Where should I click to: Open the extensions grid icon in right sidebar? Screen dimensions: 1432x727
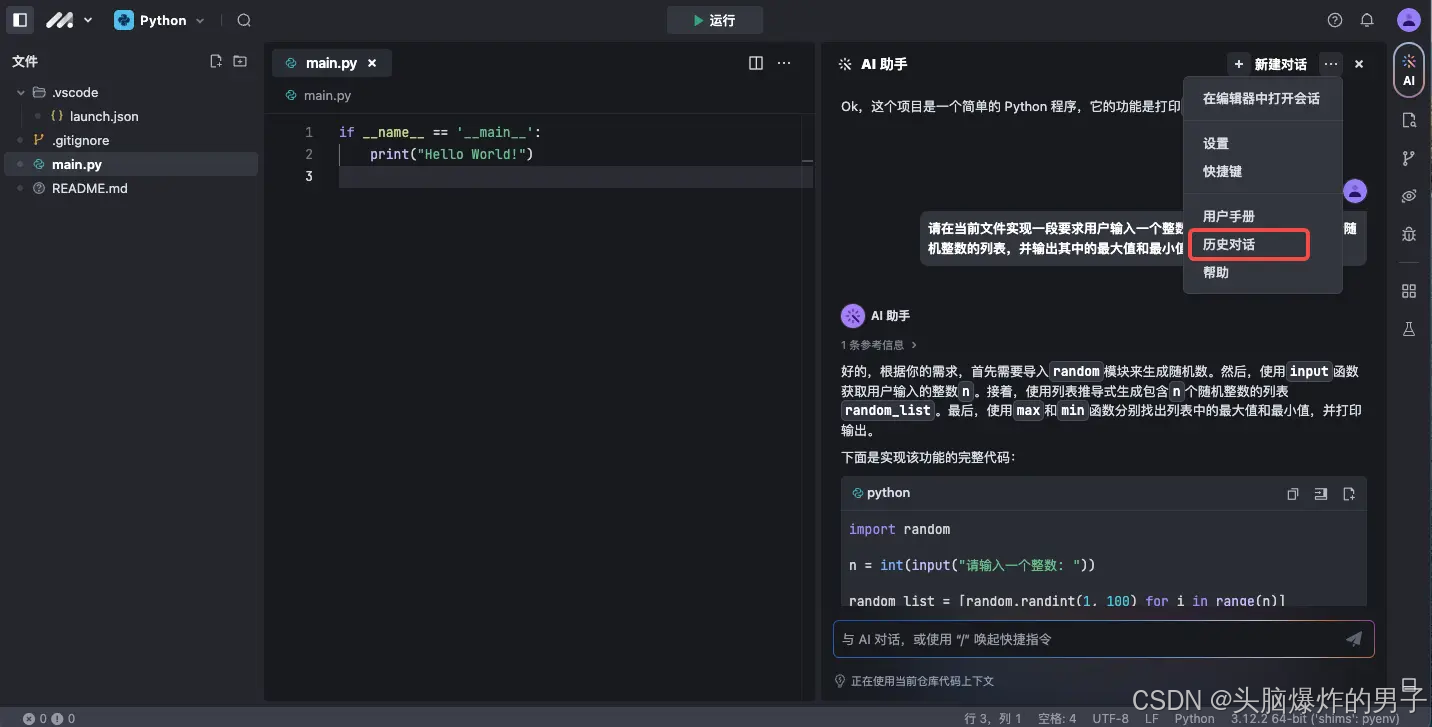[1409, 290]
